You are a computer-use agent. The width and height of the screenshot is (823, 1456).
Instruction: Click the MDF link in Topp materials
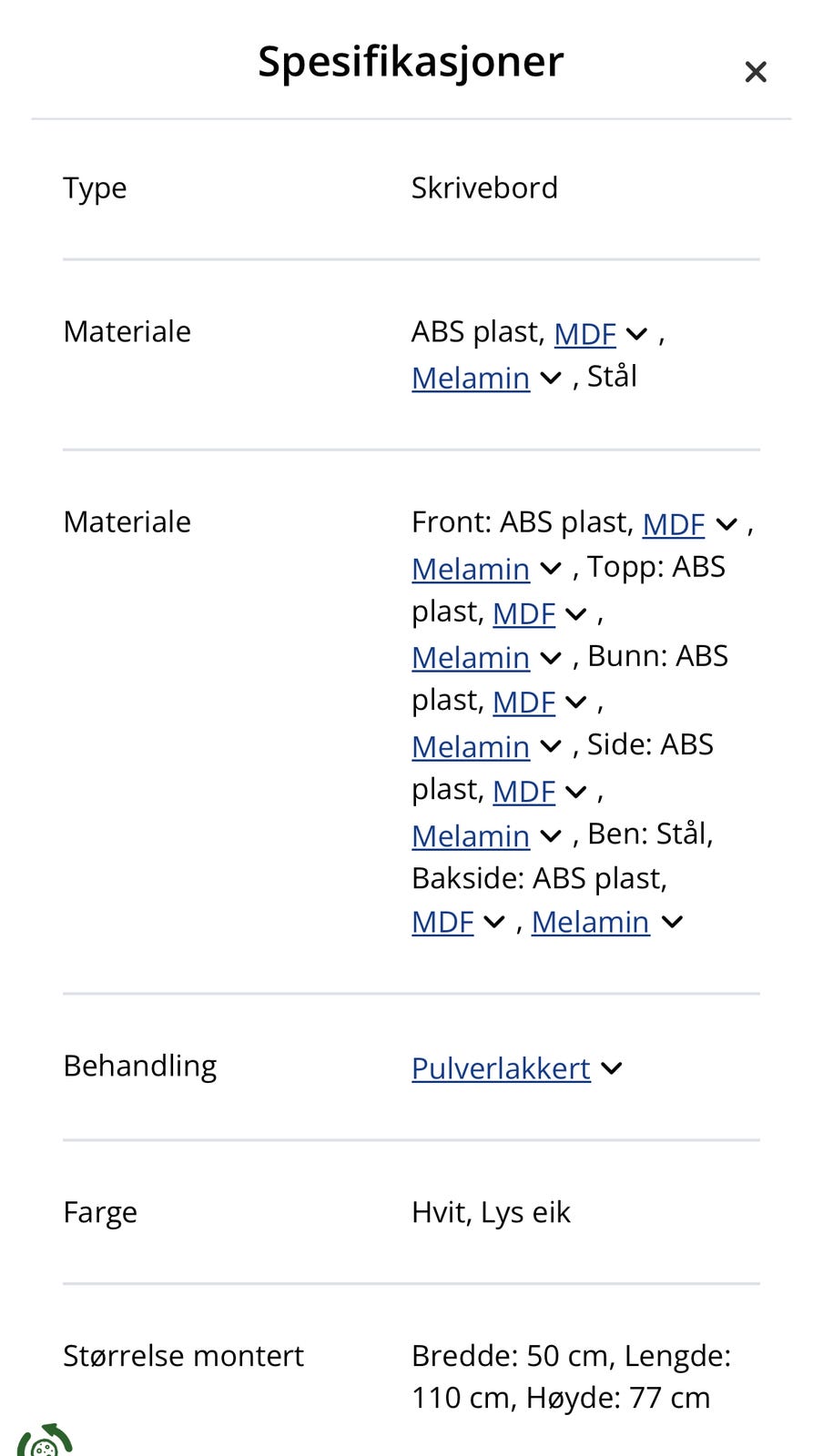[x=523, y=613]
